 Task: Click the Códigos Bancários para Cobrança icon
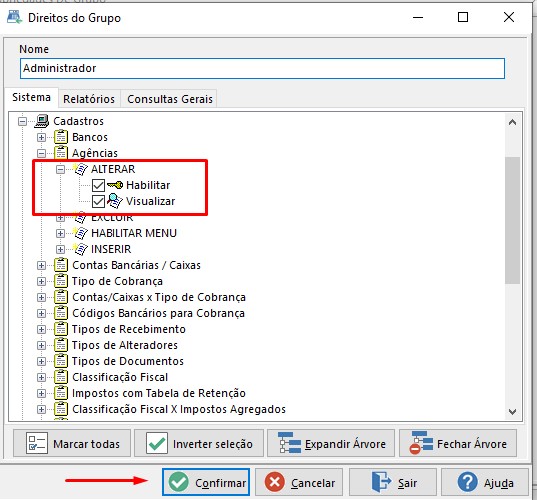[61, 313]
